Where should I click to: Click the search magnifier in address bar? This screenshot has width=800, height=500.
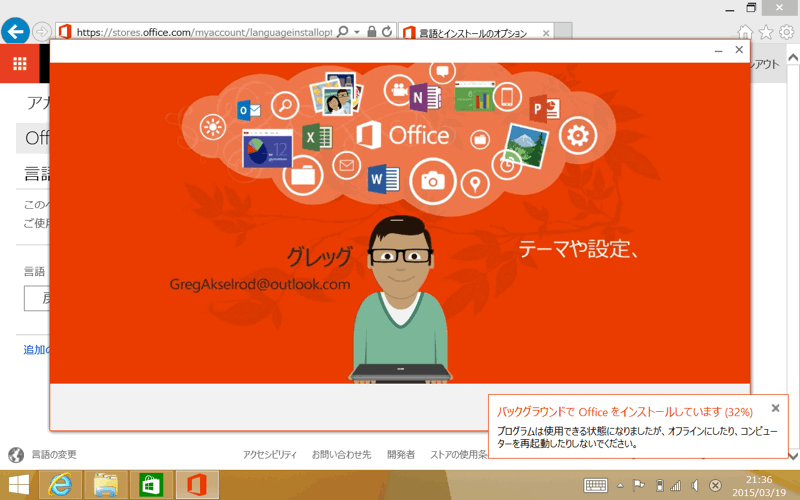click(x=343, y=32)
